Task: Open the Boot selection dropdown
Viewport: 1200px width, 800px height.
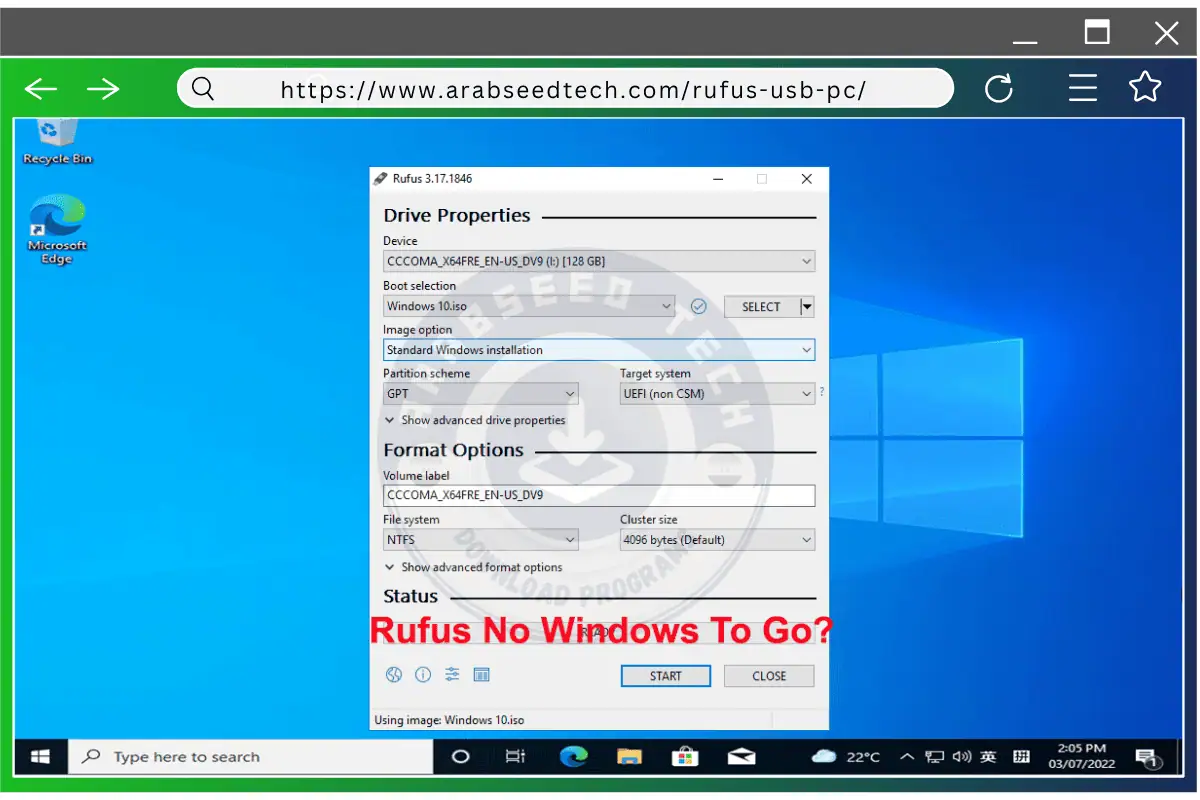Action: pyautogui.click(x=666, y=306)
